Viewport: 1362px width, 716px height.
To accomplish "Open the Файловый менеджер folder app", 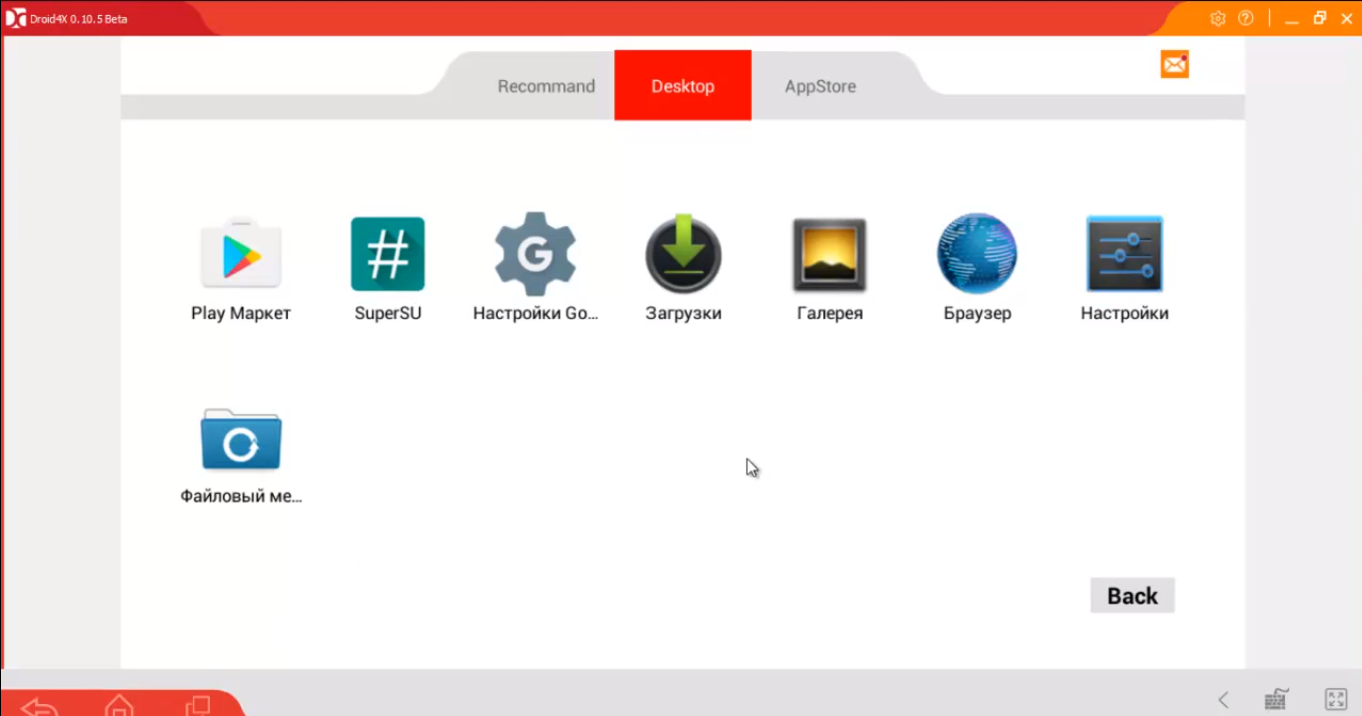I will 241,440.
